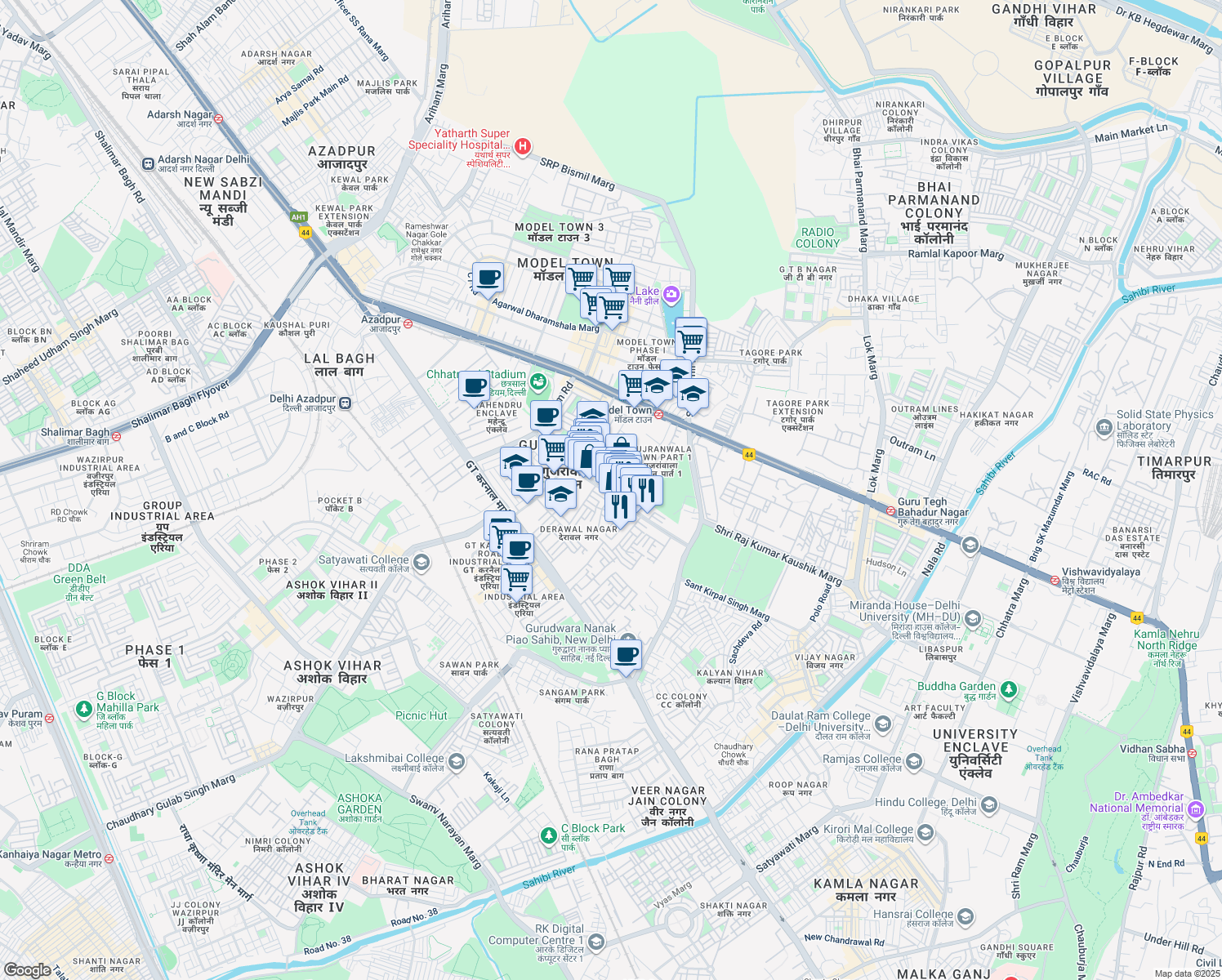Click the 'NEW SABZI MANDI' area label
The width and height of the screenshot is (1222, 980).
point(223,189)
